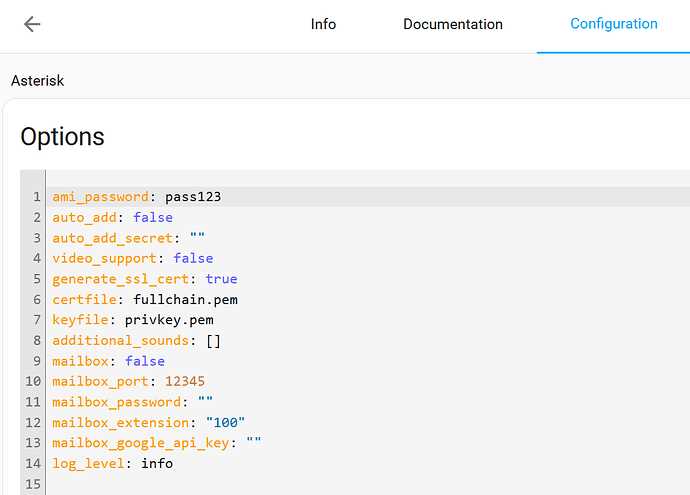Select the Configuration tab
The image size is (690, 495).
point(613,24)
